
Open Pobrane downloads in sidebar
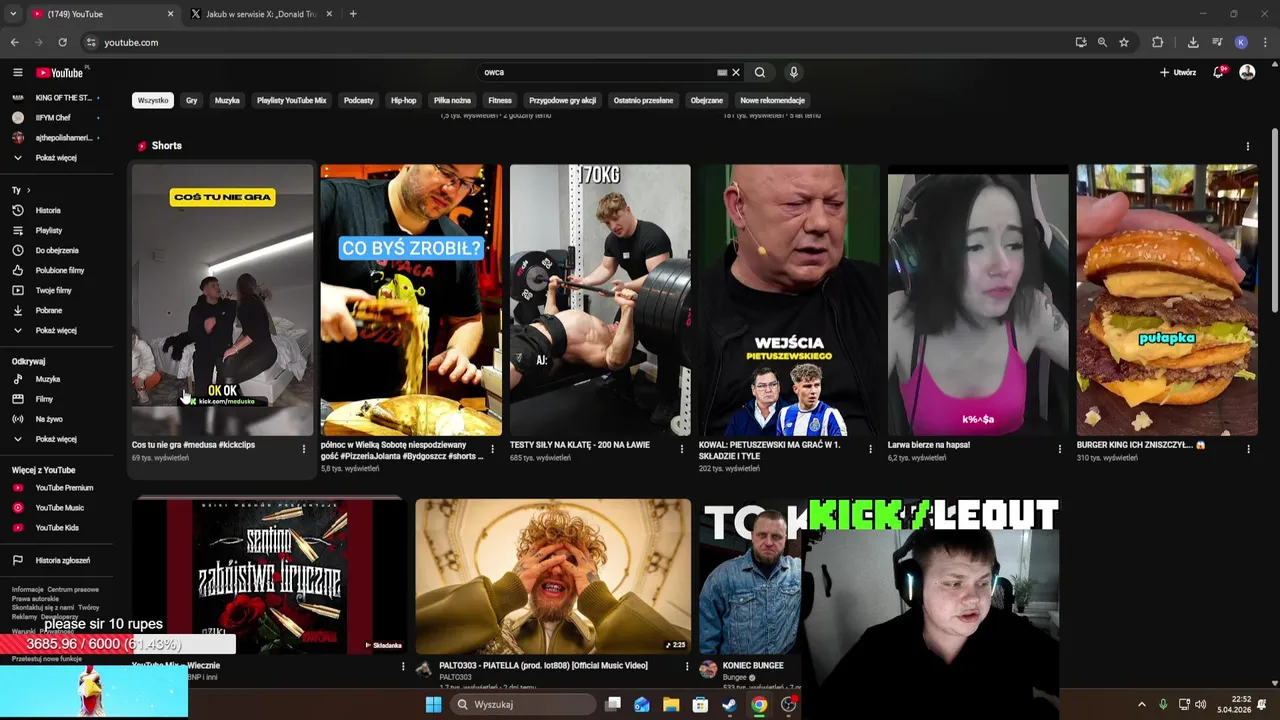tap(48, 310)
